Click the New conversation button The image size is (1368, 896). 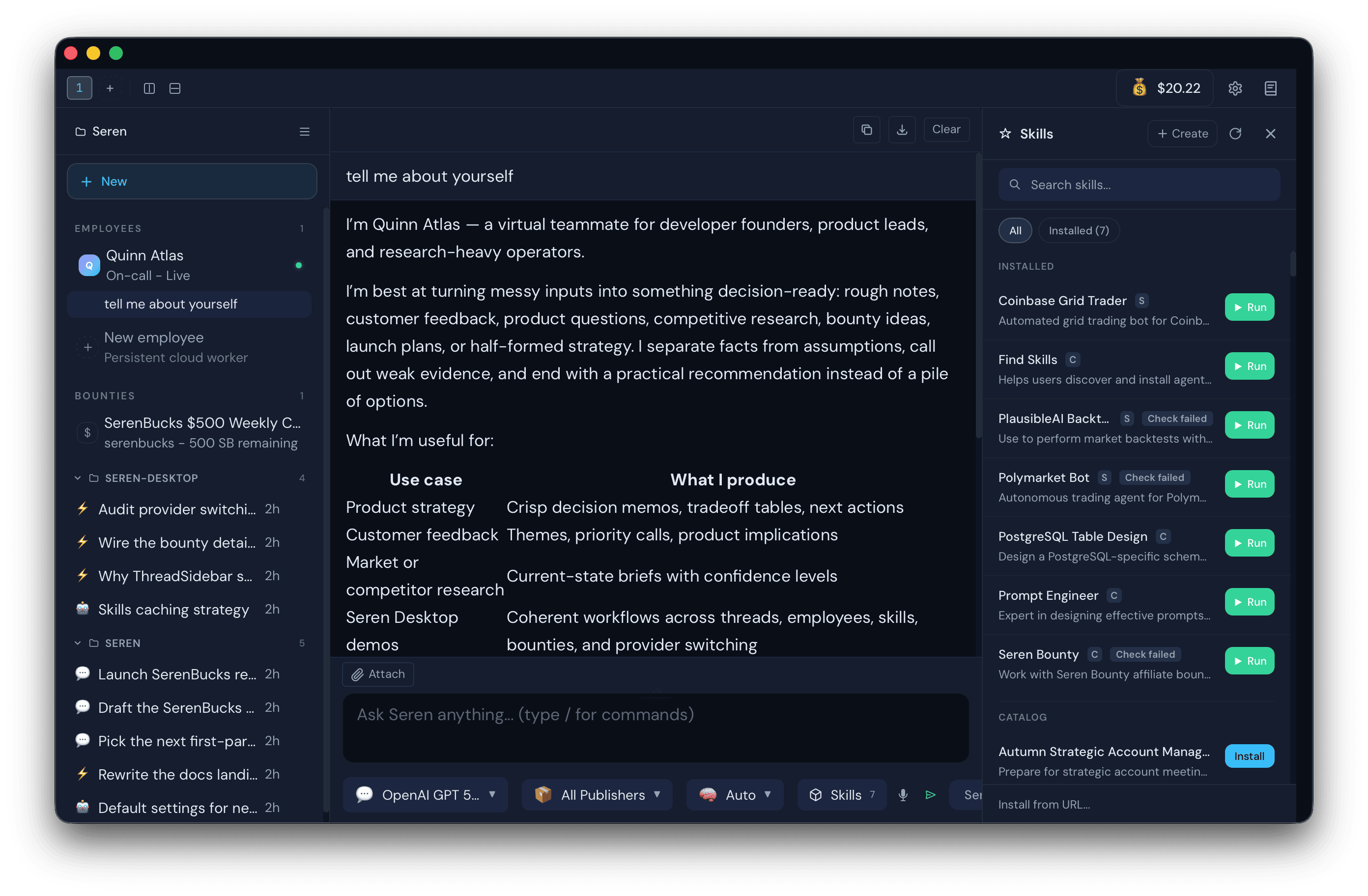192,181
